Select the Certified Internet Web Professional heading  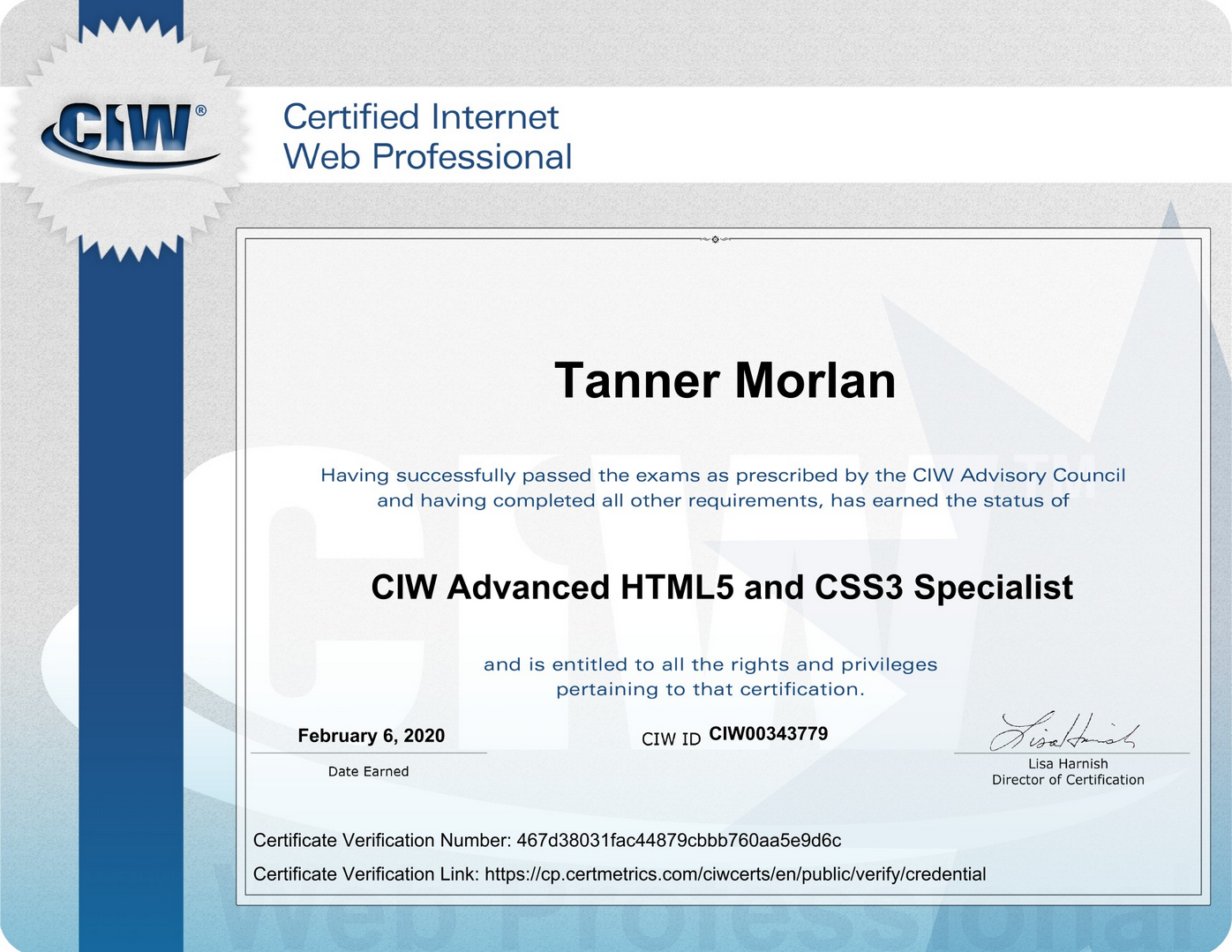pos(427,137)
